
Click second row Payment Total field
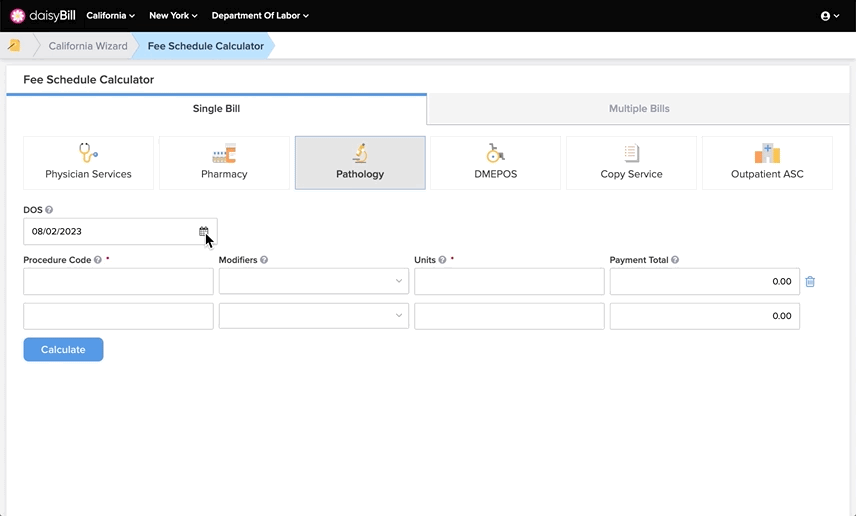coord(705,316)
